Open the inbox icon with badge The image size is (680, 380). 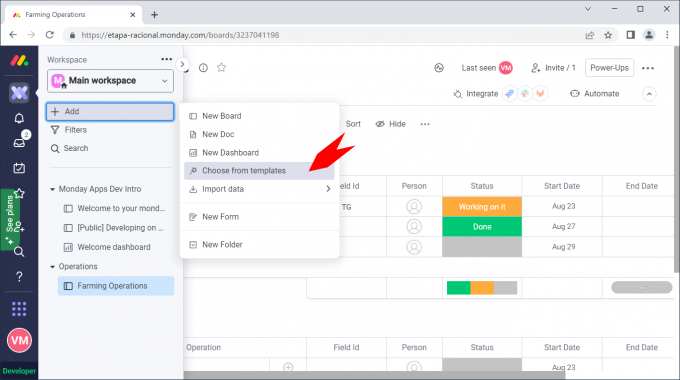tap(19, 143)
